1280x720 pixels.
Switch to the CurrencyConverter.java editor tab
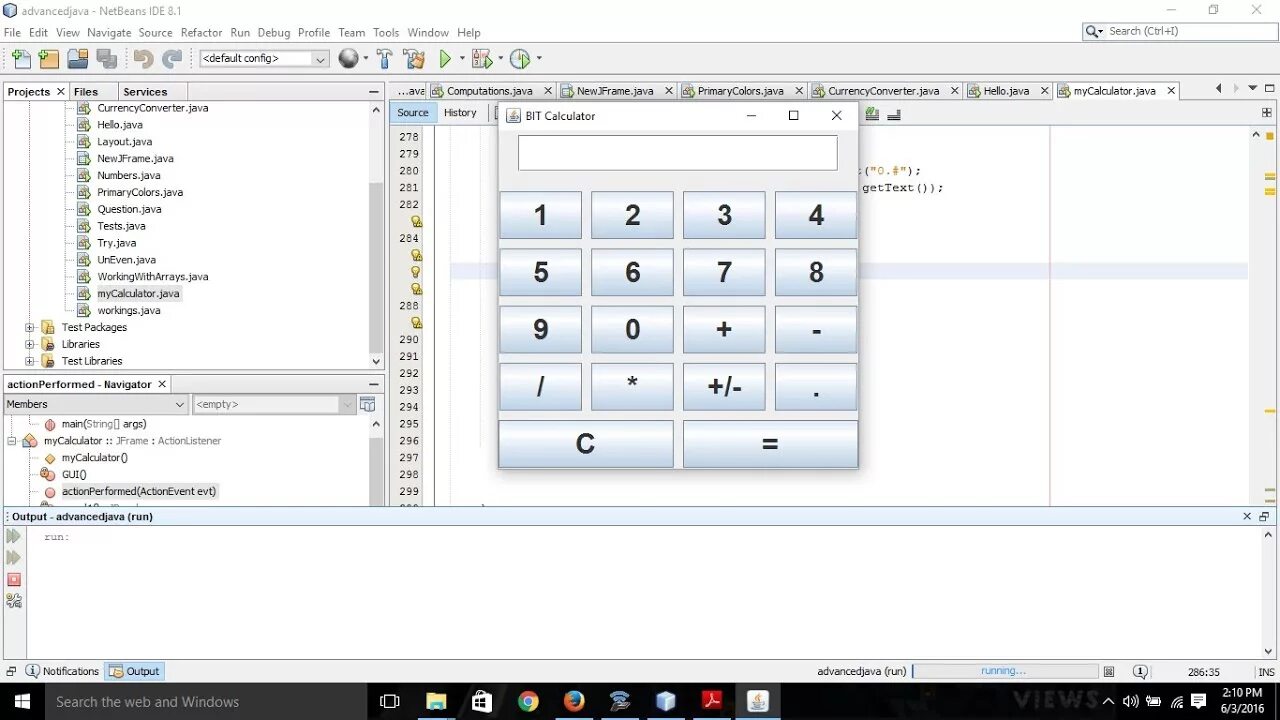[x=884, y=91]
